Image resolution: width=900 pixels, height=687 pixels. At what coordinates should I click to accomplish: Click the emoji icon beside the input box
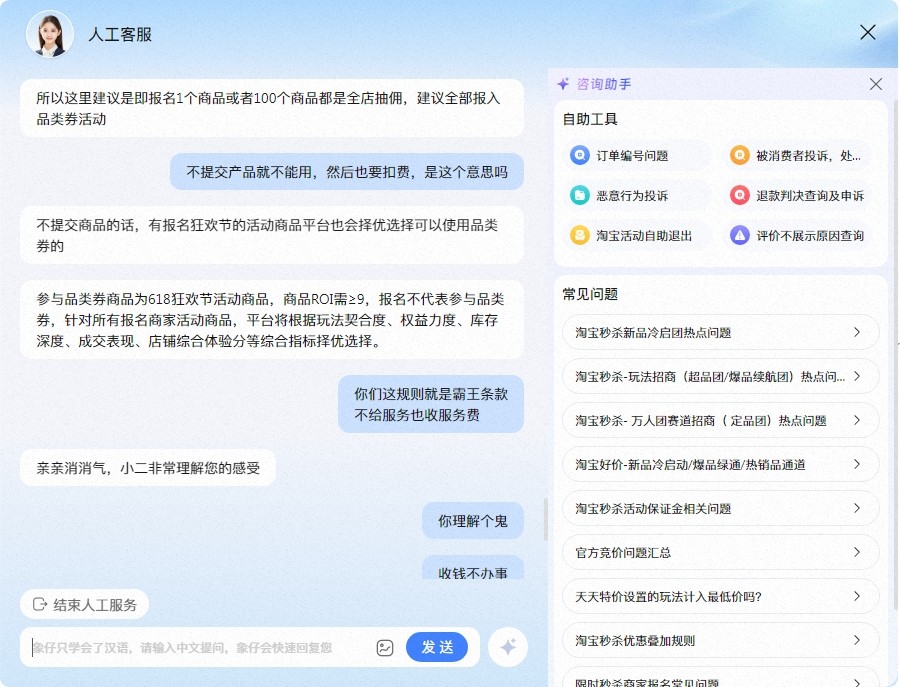[384, 647]
